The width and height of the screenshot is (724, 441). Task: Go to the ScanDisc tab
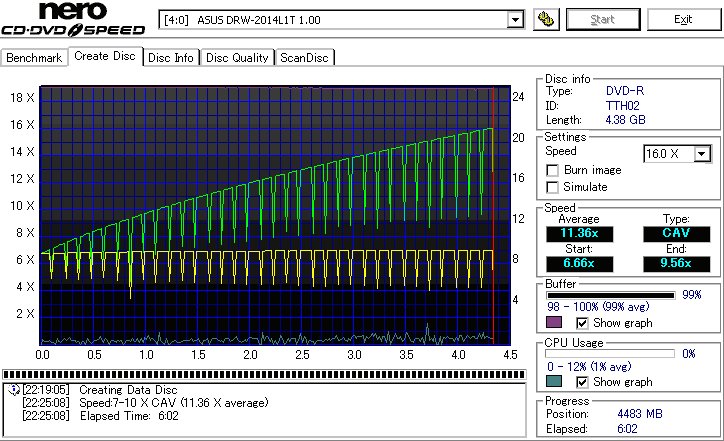[x=305, y=58]
